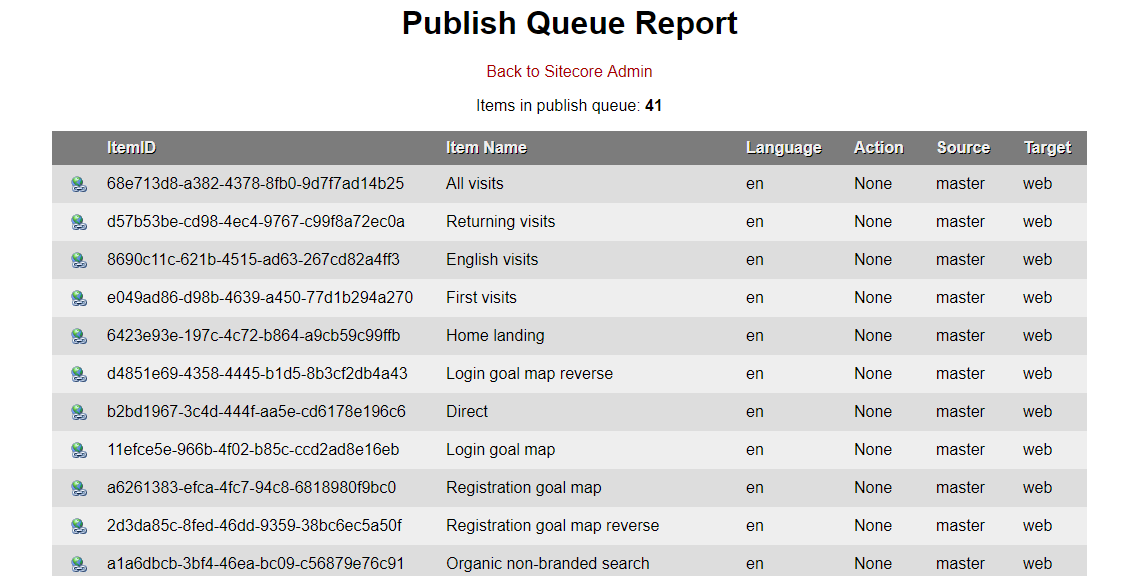Click the Language column header
The image size is (1146, 576).
pyautogui.click(x=784, y=148)
